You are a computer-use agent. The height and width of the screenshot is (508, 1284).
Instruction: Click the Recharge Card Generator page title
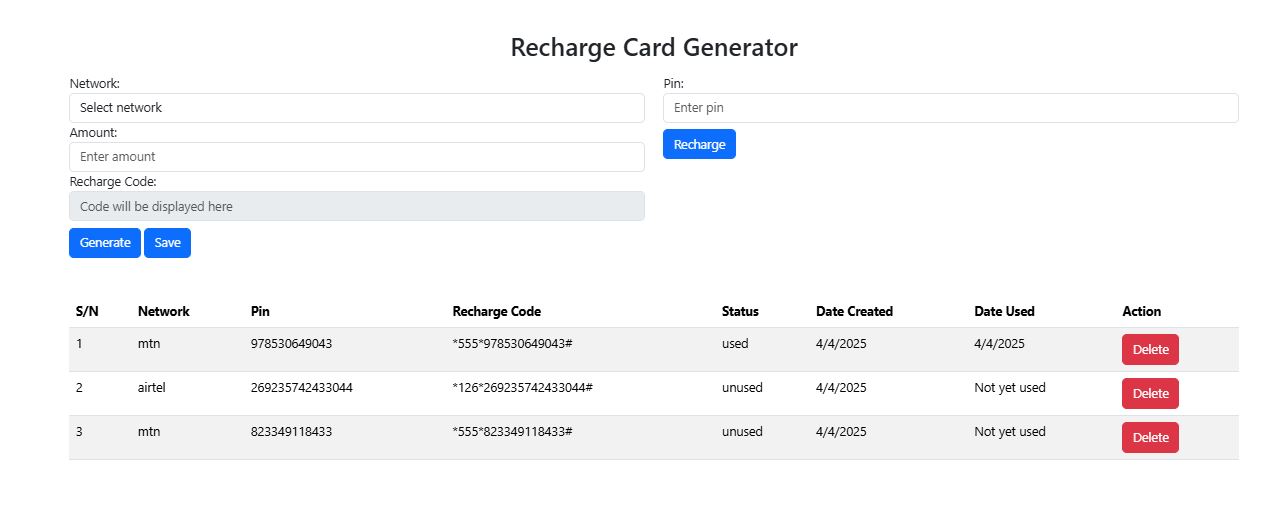(x=654, y=47)
